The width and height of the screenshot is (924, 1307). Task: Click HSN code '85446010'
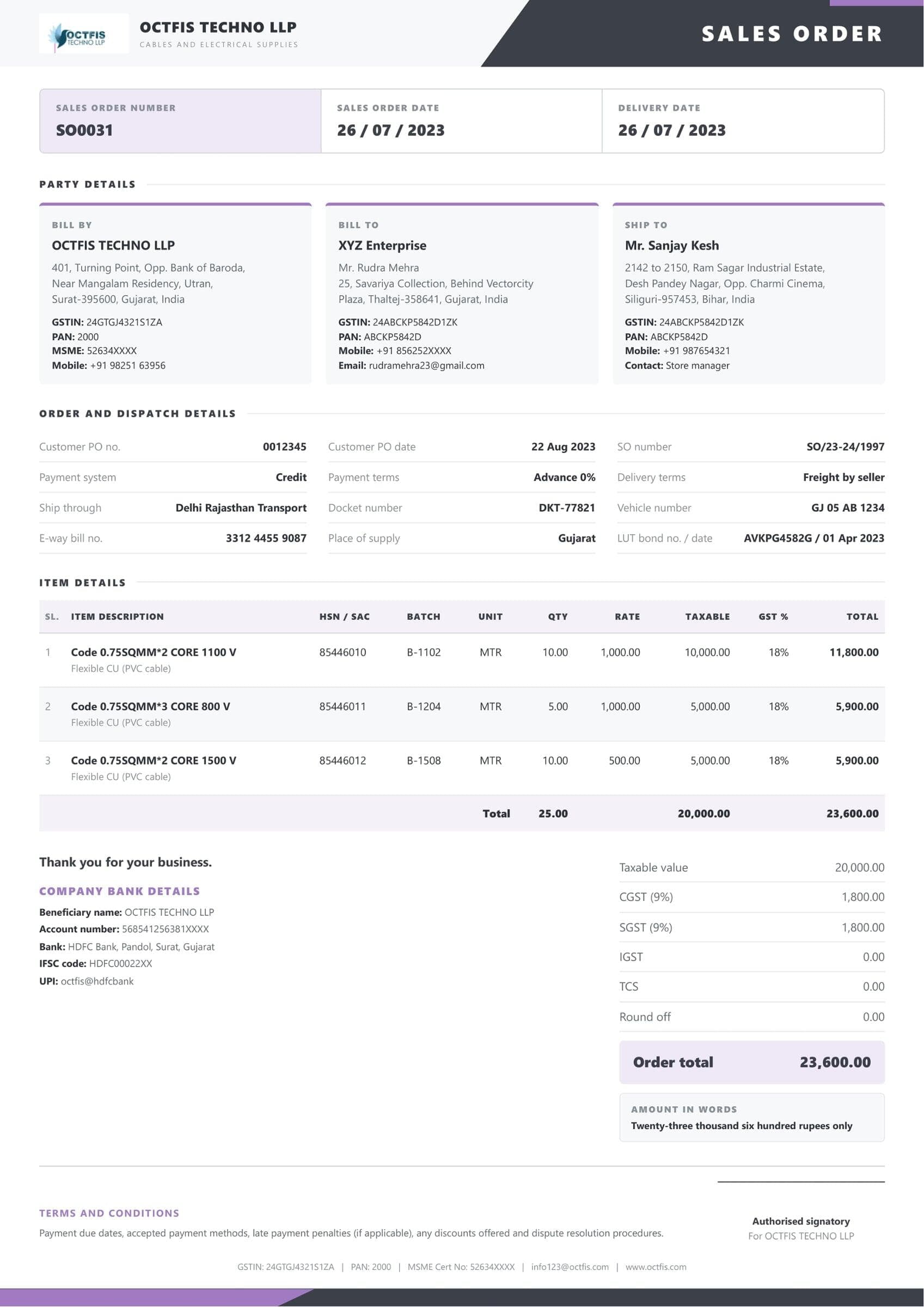pos(342,652)
